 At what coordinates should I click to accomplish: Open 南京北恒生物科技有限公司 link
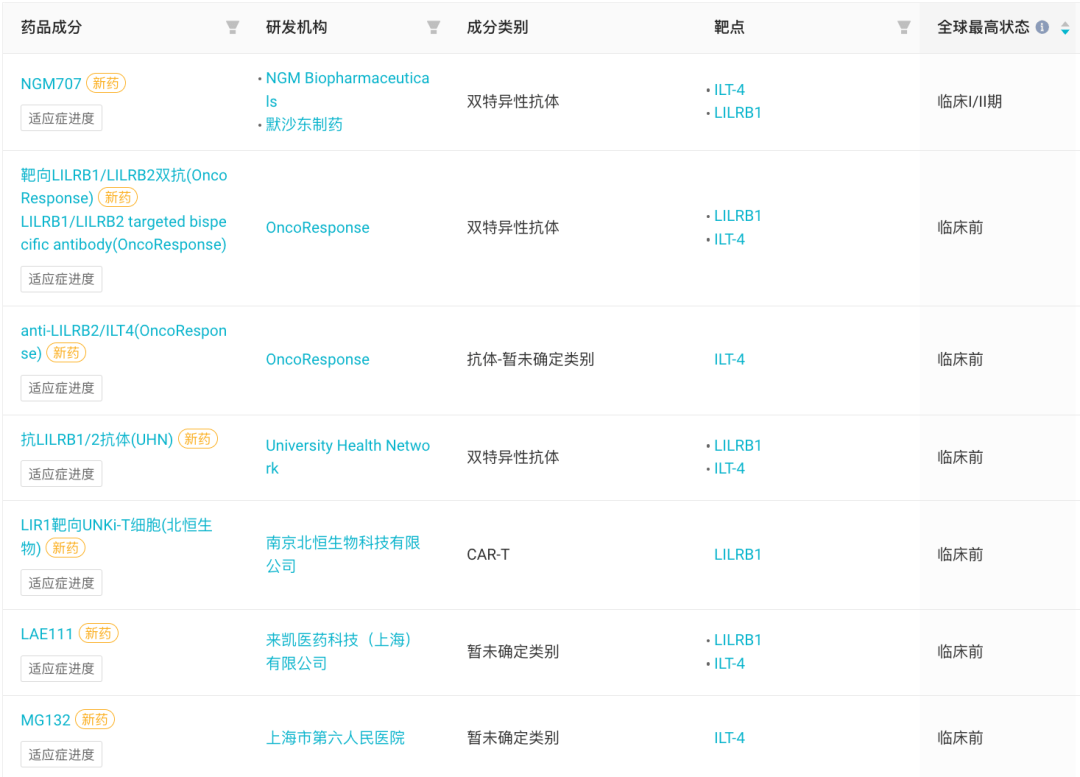pos(342,554)
